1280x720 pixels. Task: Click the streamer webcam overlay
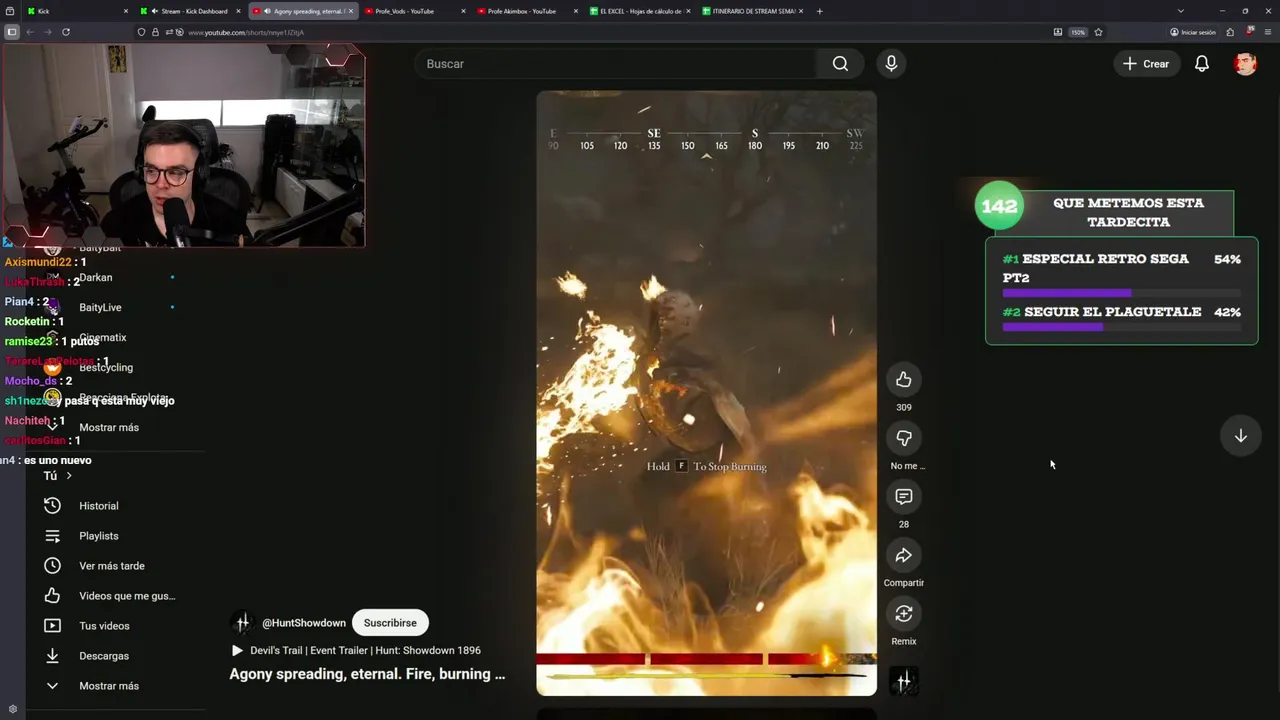[x=183, y=145]
